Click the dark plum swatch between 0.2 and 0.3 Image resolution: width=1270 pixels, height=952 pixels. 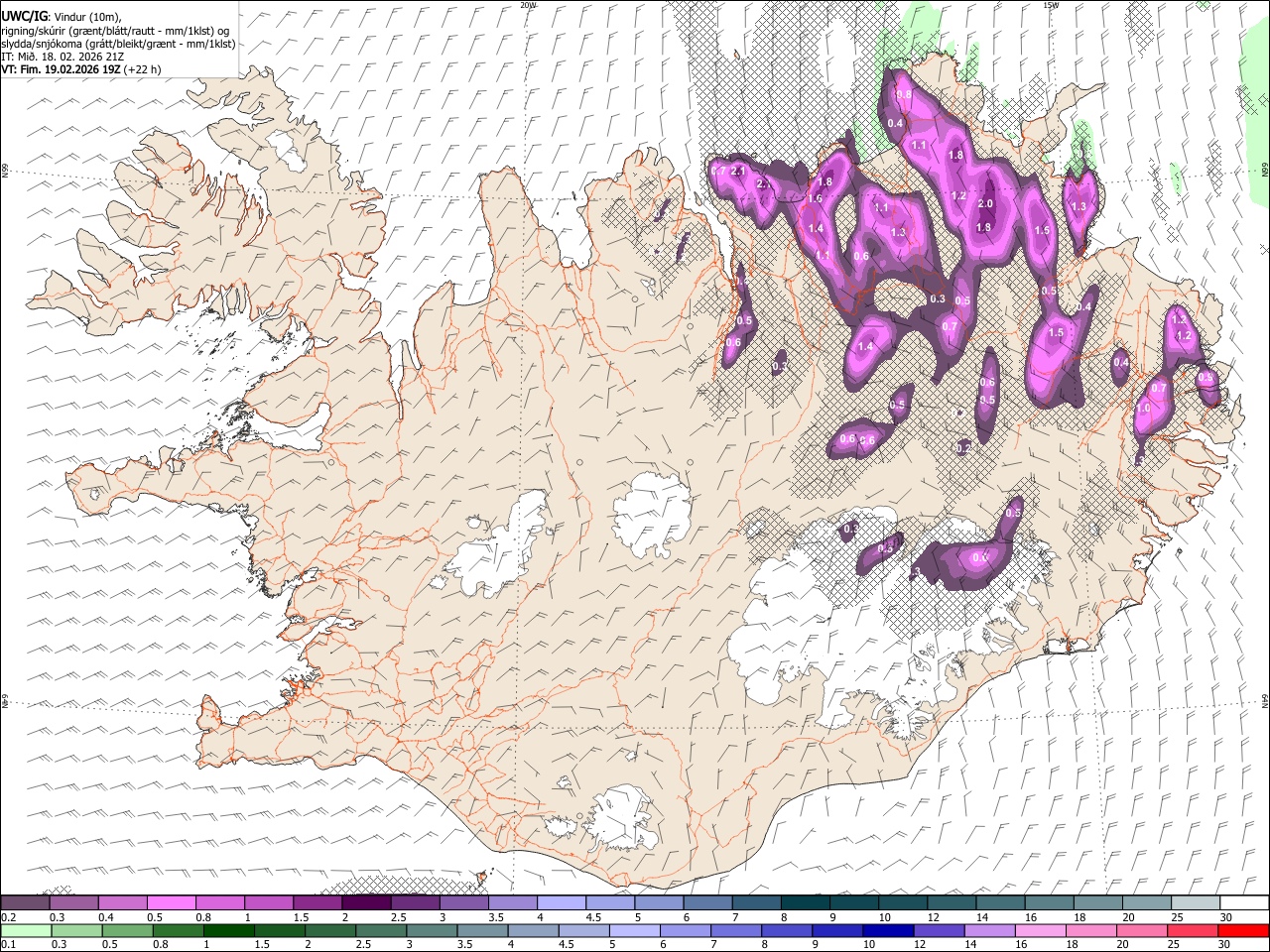coord(26,902)
